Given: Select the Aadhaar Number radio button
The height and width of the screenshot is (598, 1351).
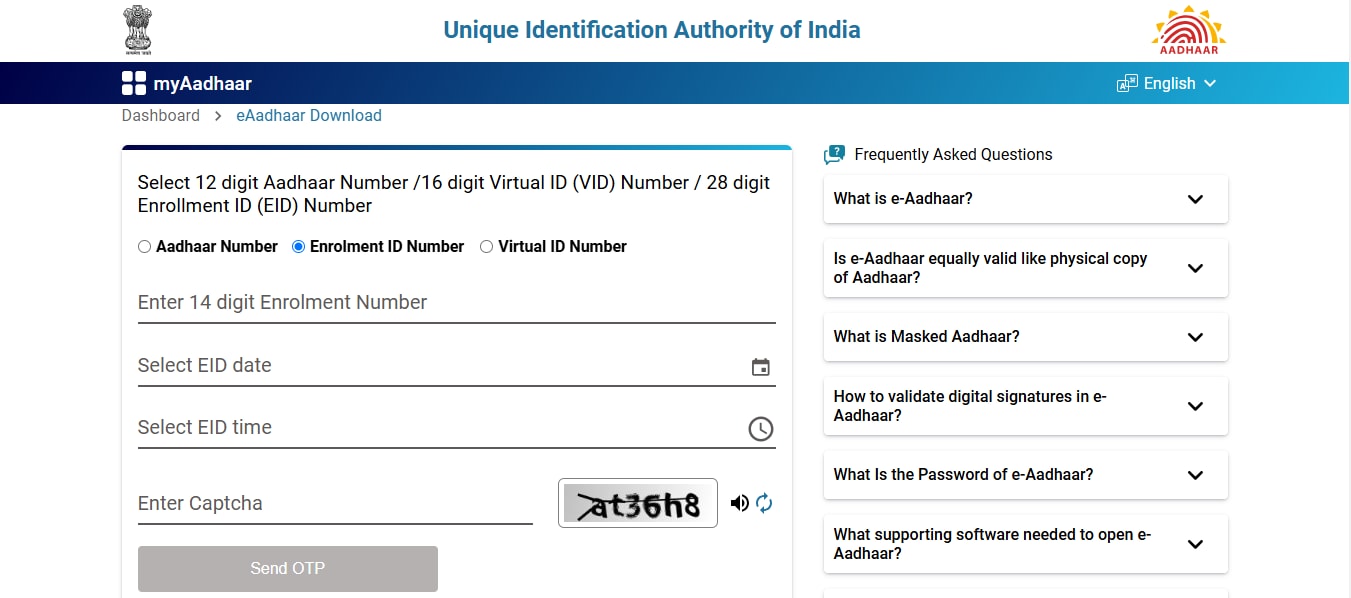Looking at the screenshot, I should [x=145, y=247].
